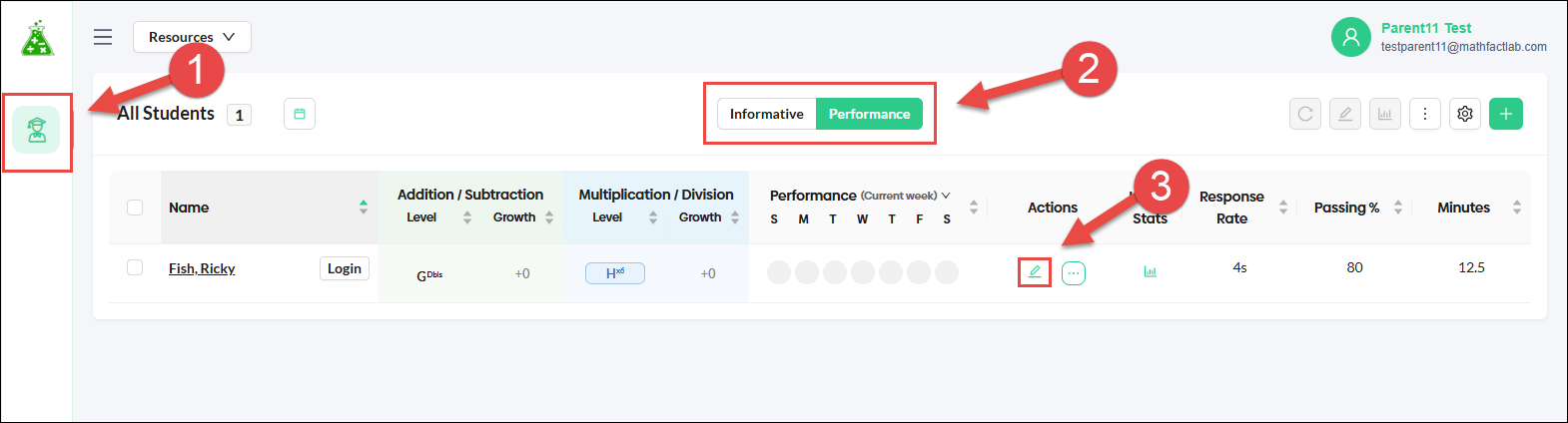Screen dimensions: 1568x423
Task: Click the hamburger menu icon
Action: (x=103, y=37)
